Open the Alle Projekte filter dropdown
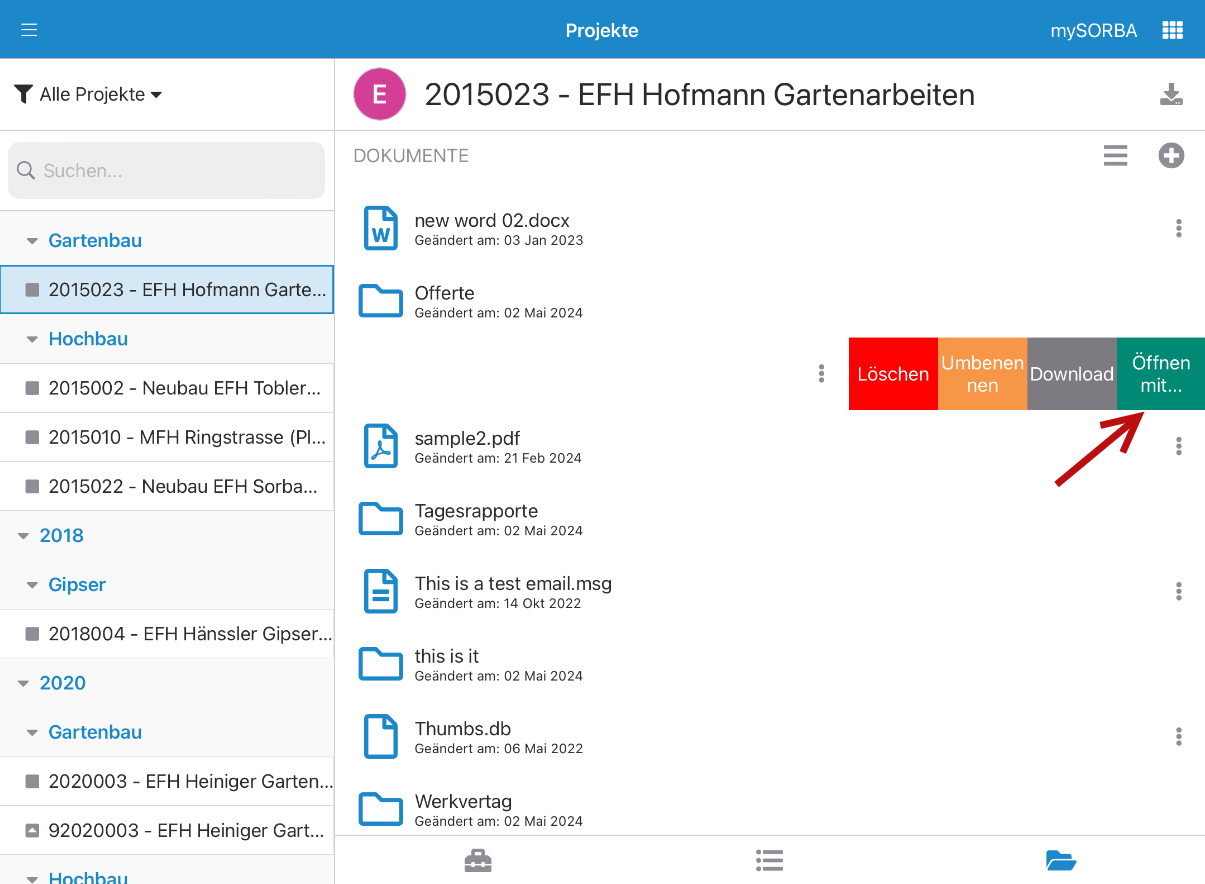This screenshot has height=884, width=1205. click(x=88, y=95)
